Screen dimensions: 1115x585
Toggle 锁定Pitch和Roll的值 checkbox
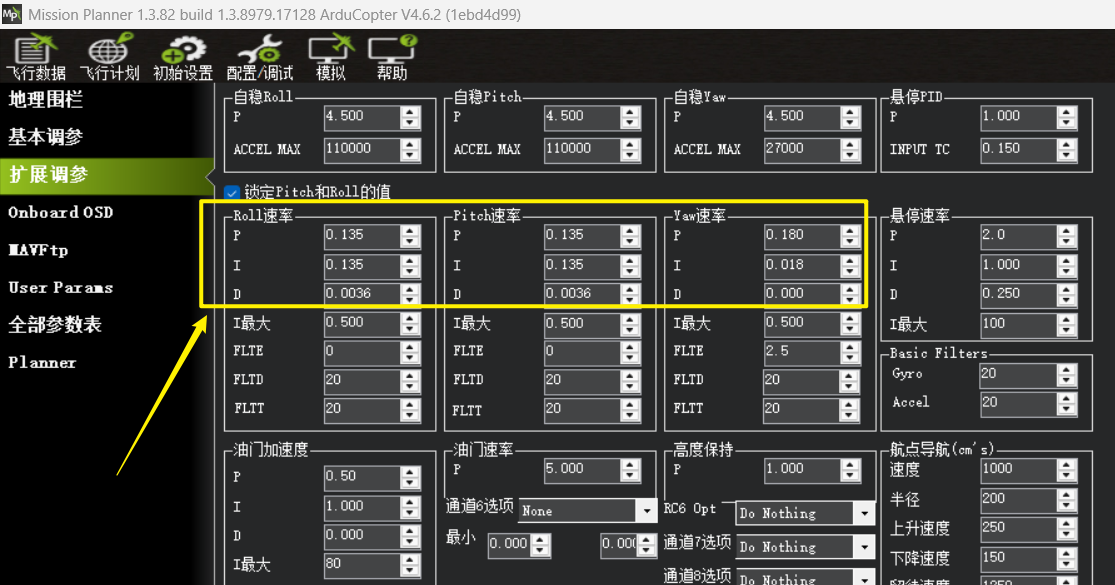232,192
